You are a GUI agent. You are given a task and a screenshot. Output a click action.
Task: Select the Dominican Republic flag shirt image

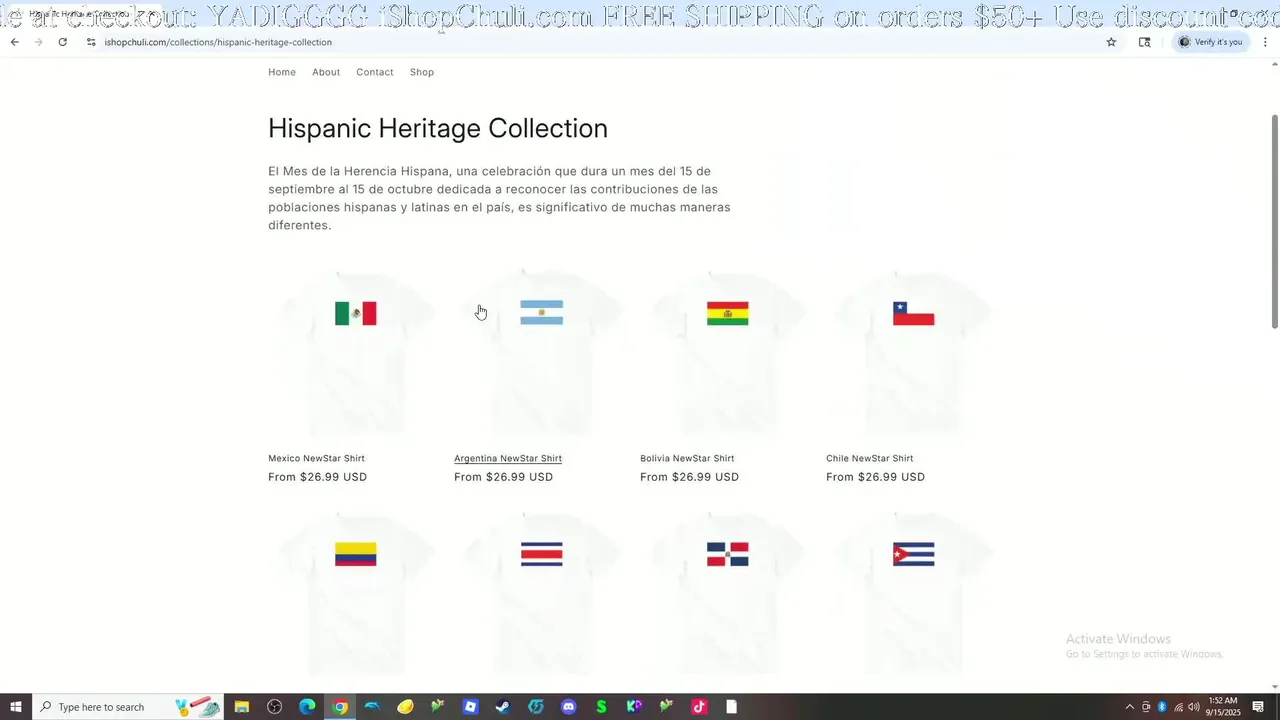pos(727,595)
